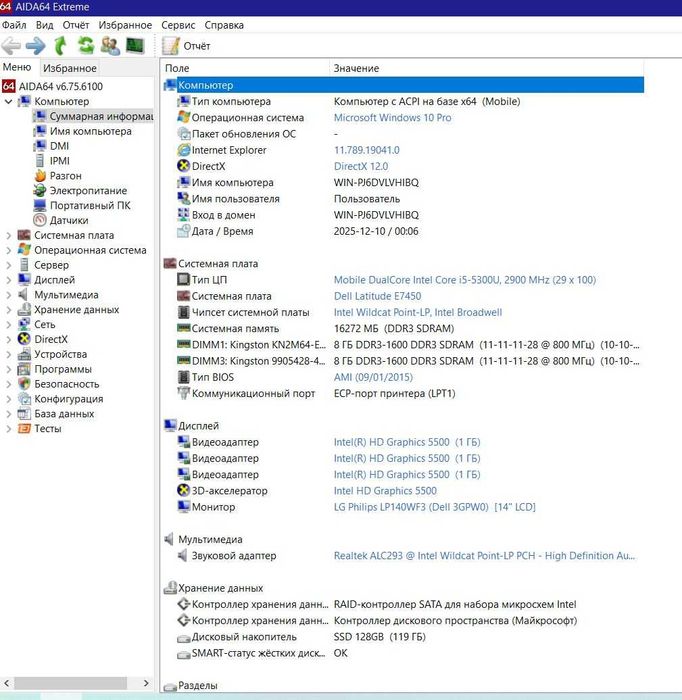Viewport: 682px width, 700px height.
Task: Open Mobile DualCore Intel Core i5-5300U link
Action: pyautogui.click(x=465, y=280)
